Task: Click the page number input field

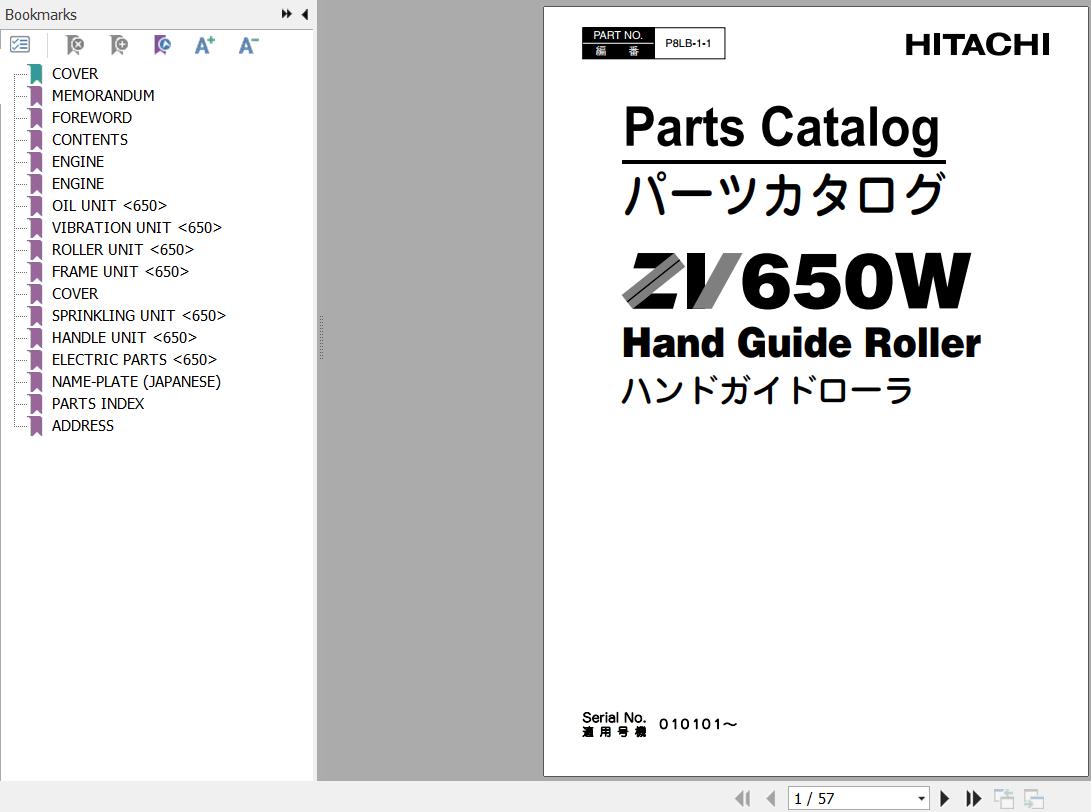Action: click(x=850, y=798)
